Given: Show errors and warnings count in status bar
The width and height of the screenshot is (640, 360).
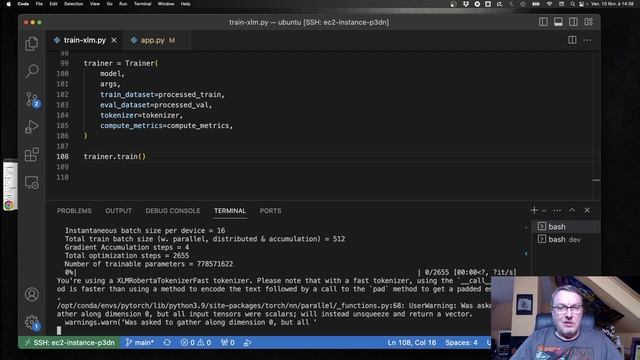Looking at the screenshot, I should click(196, 342).
